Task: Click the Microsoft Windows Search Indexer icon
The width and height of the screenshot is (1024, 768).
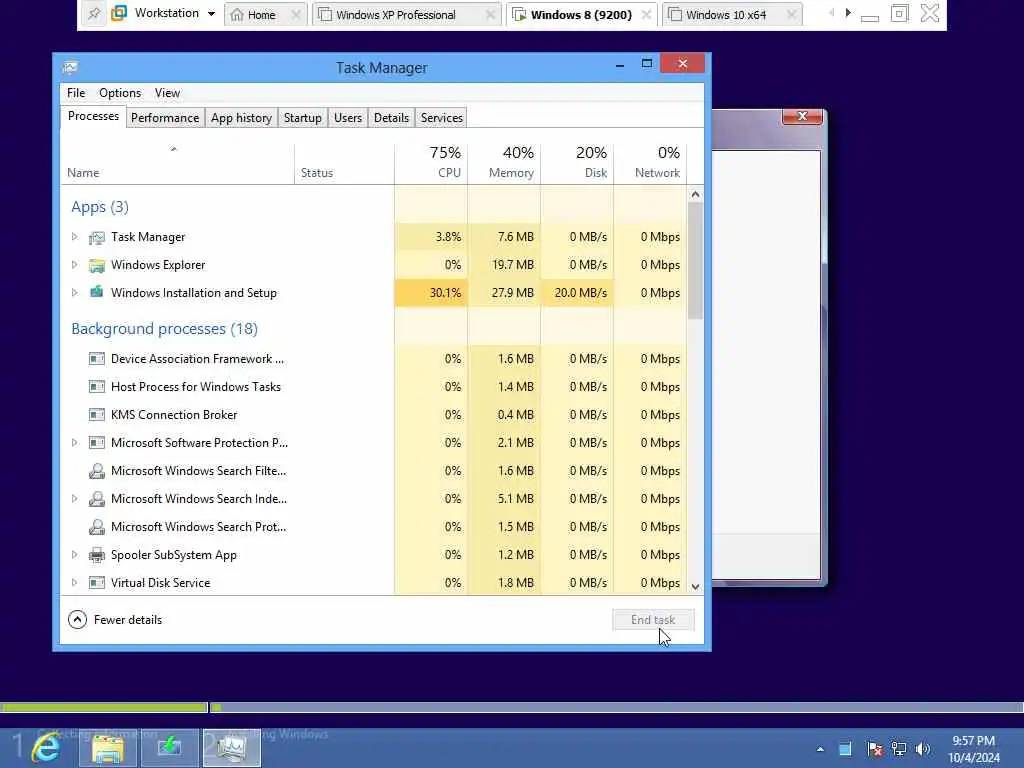Action: 97,499
